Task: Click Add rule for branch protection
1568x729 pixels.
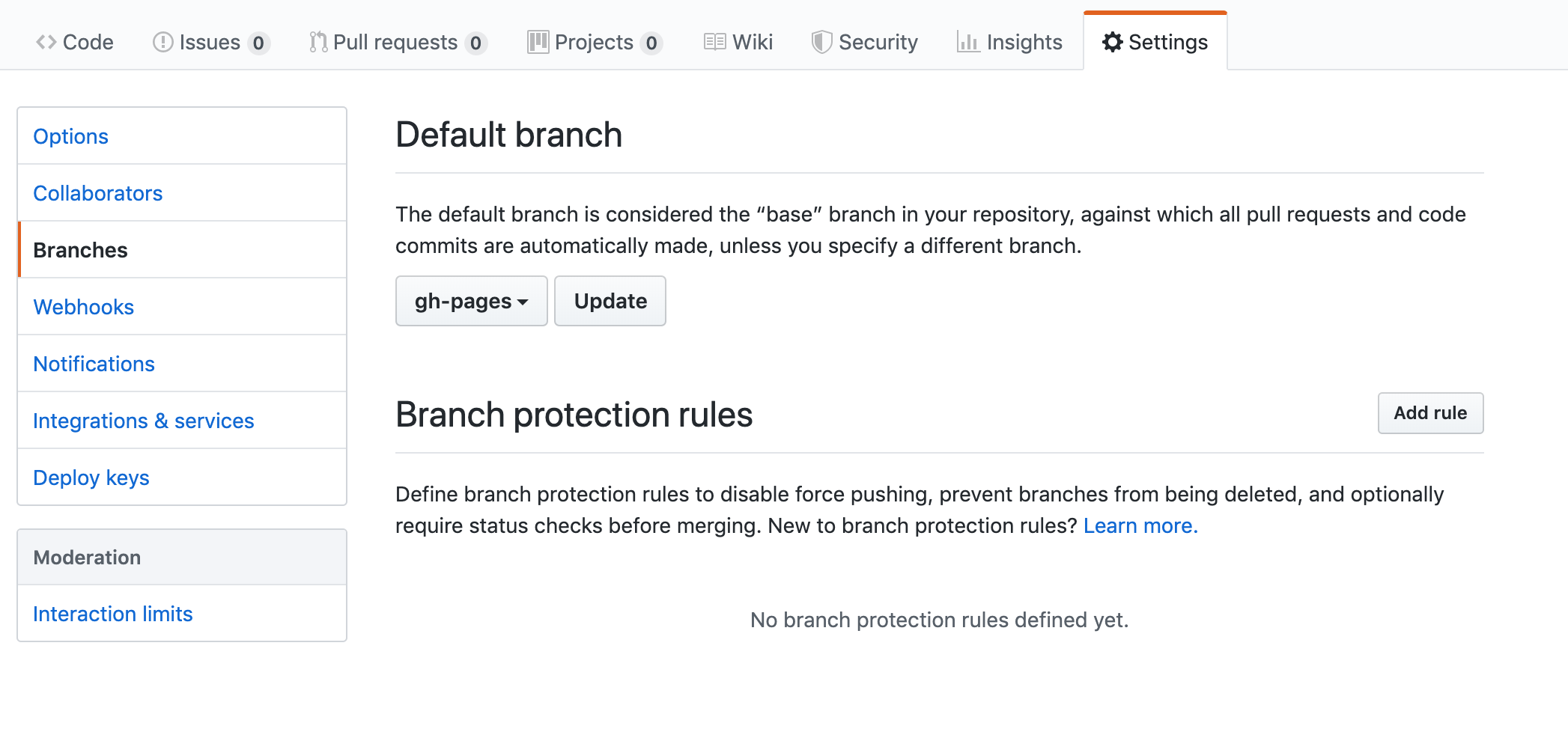Action: pyautogui.click(x=1429, y=412)
